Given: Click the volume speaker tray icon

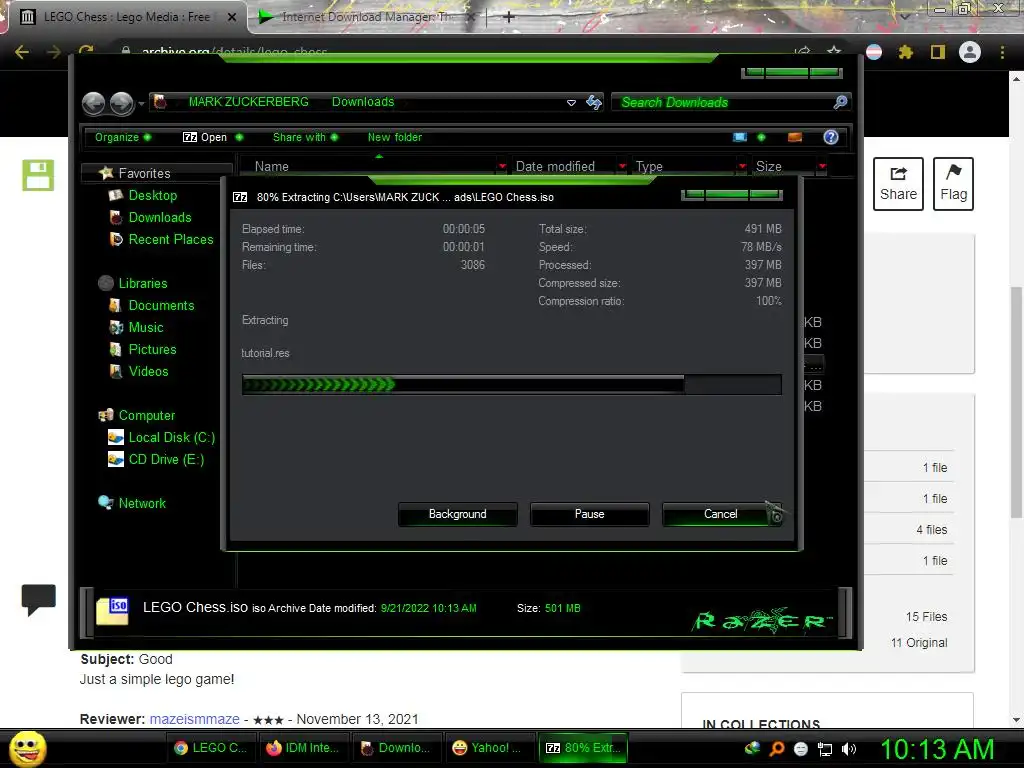Looking at the screenshot, I should pyautogui.click(x=849, y=749).
